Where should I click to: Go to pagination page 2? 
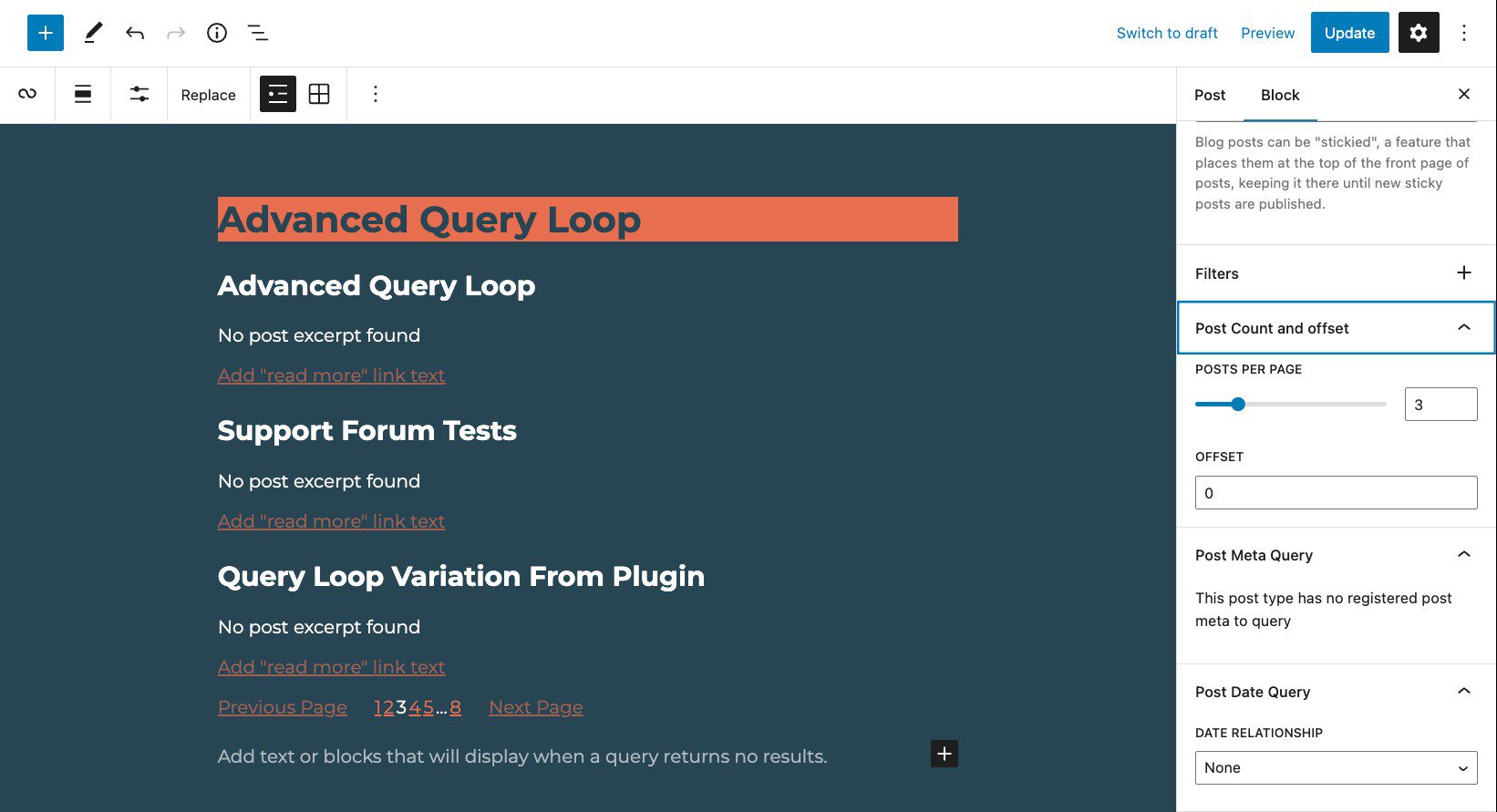point(389,707)
